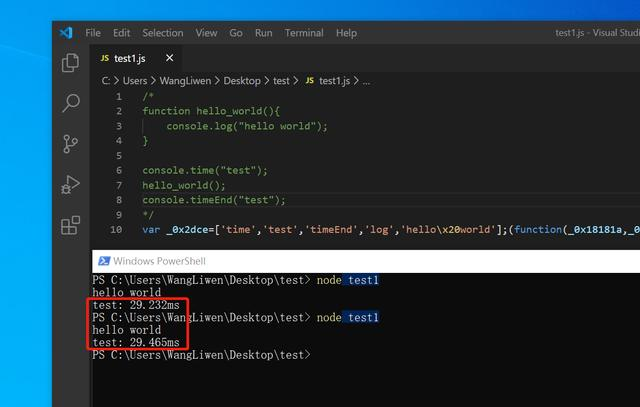
Task: Click the VS Code logo icon
Action: coord(66,33)
